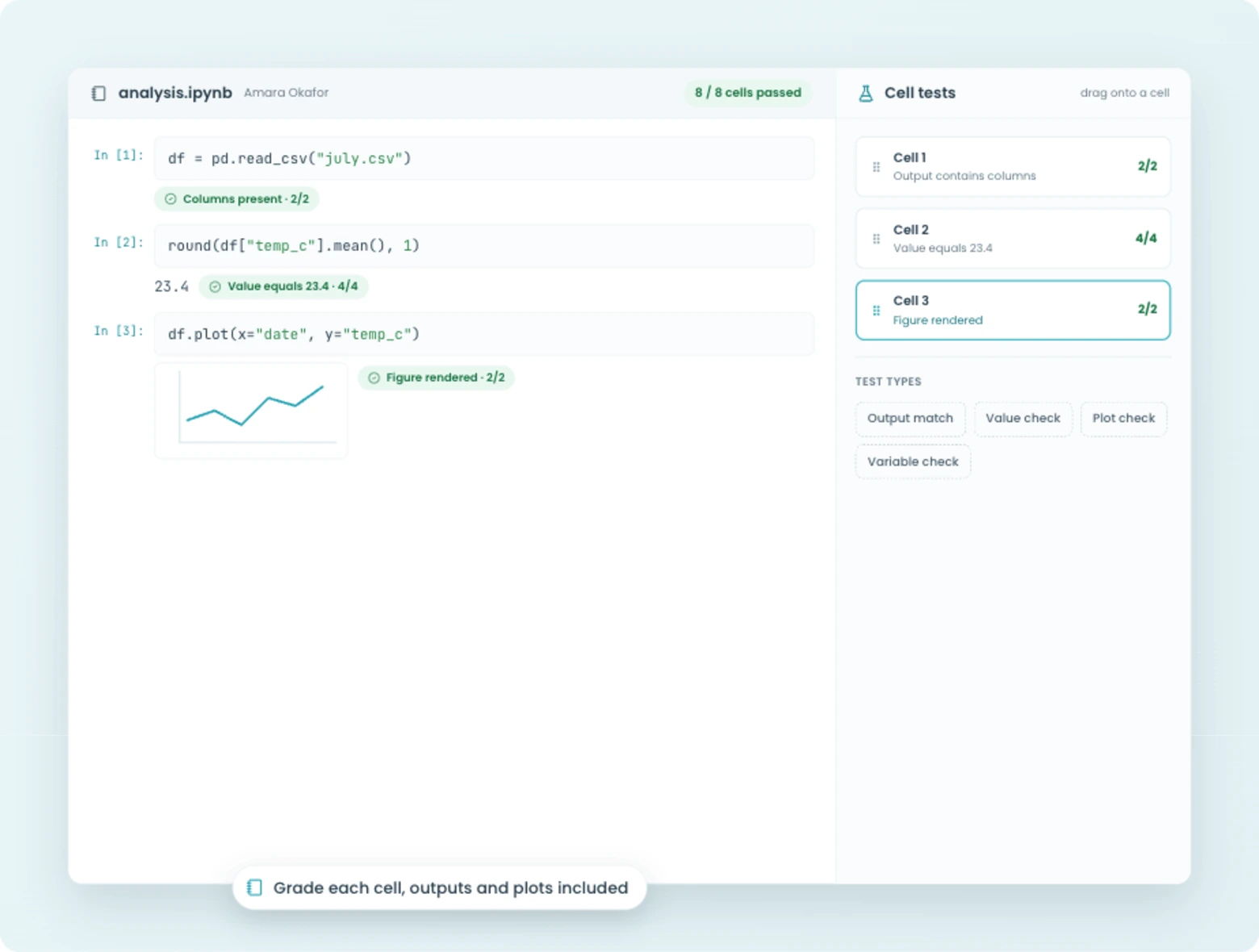
Task: Select the Variable check test type
Action: pos(913,462)
